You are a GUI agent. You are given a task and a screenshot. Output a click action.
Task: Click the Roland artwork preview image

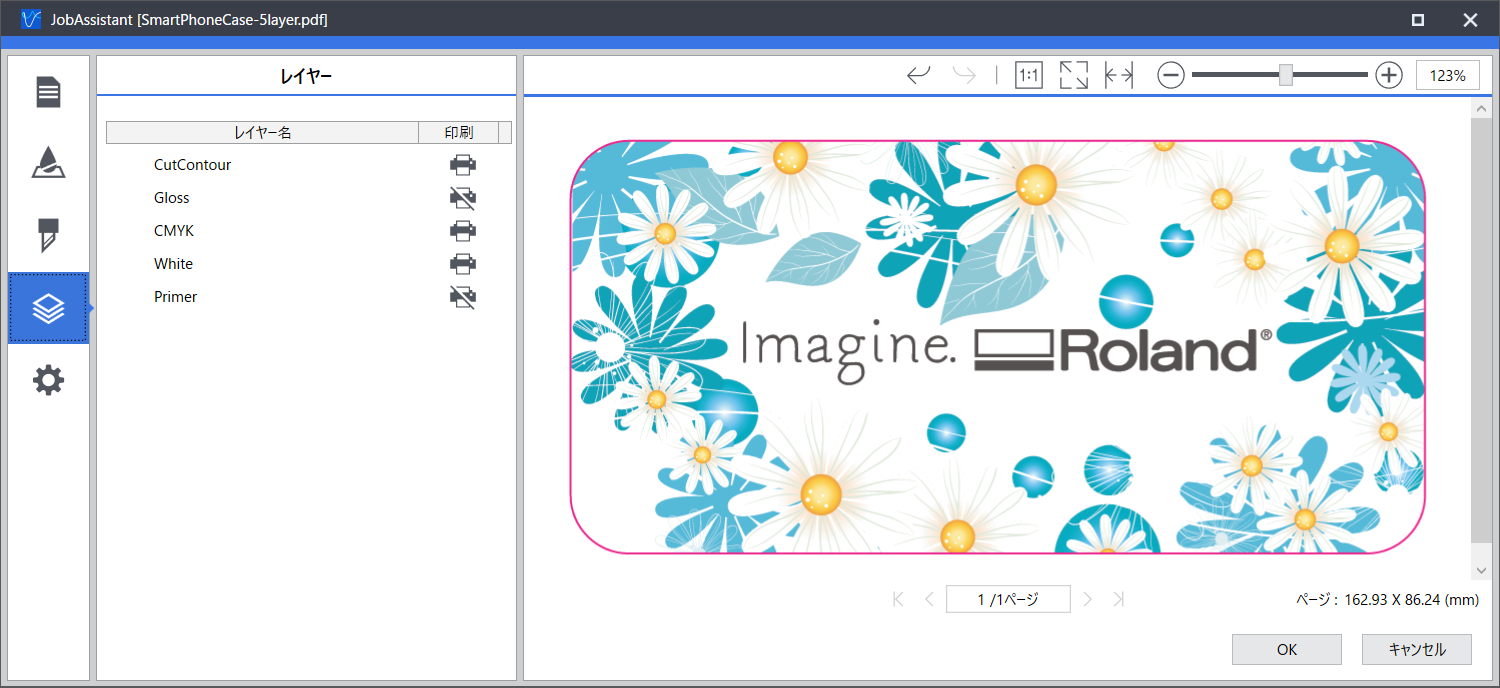point(997,346)
